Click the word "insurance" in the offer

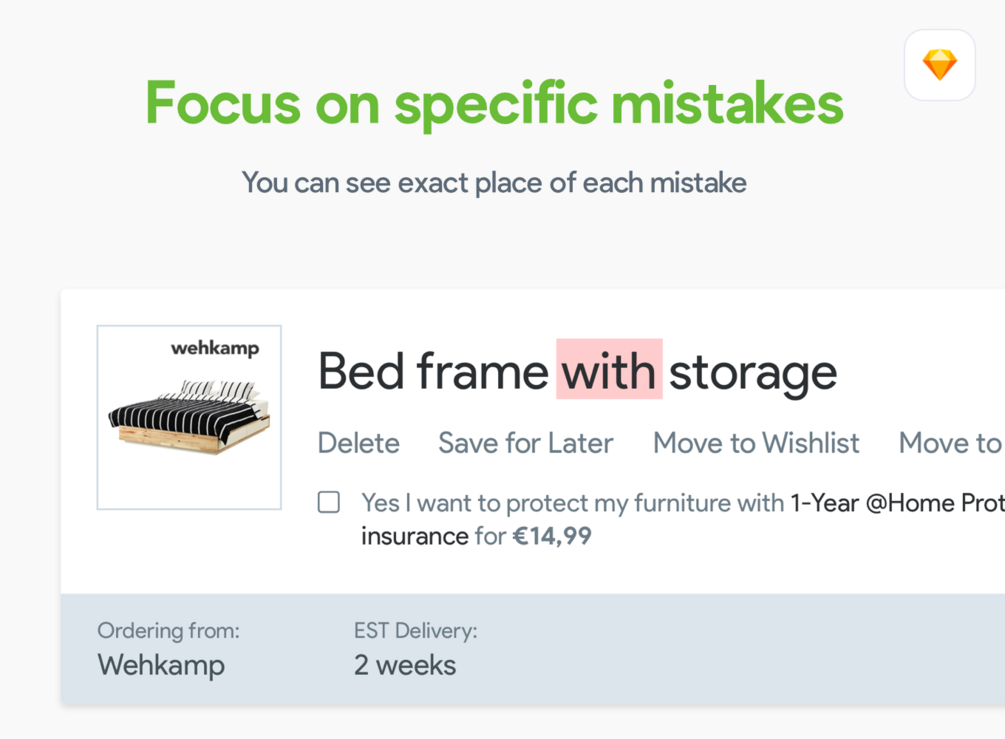[x=414, y=536]
